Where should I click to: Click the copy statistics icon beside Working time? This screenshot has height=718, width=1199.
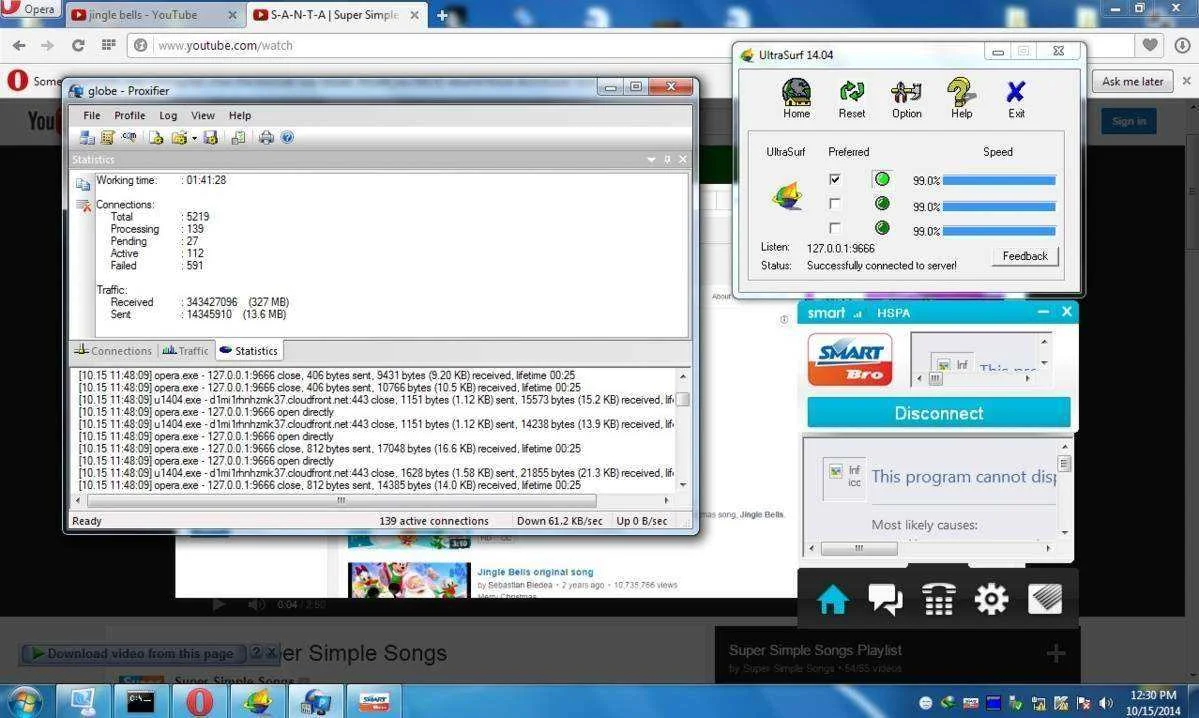(x=83, y=184)
